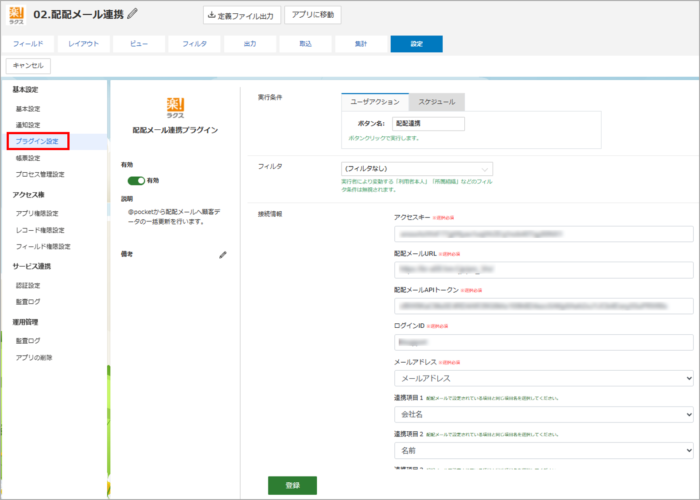
Task: Open the メールアドレス field dropdown
Action: pos(544,378)
